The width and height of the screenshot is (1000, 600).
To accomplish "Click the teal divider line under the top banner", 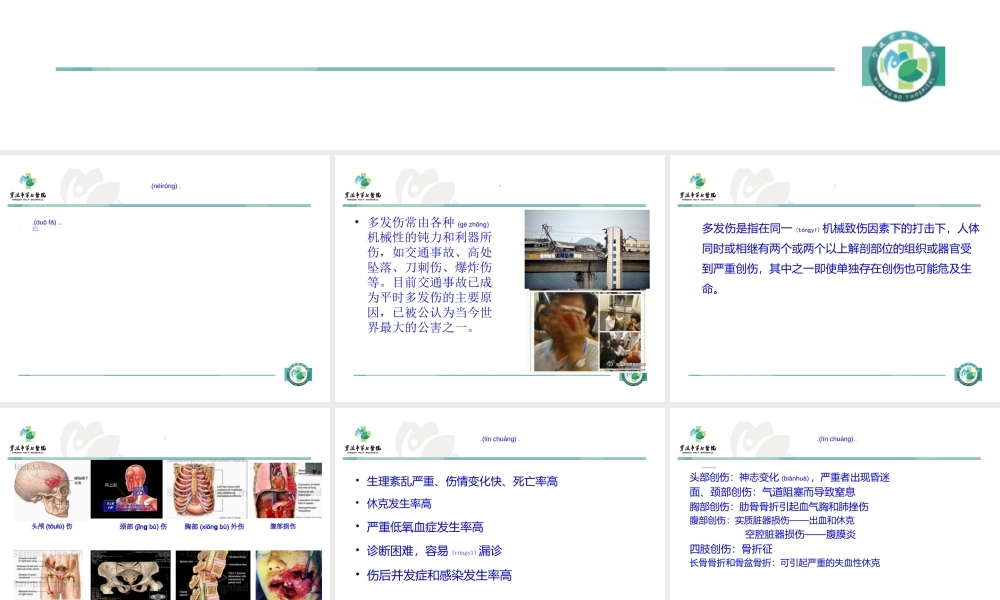I will [x=445, y=69].
